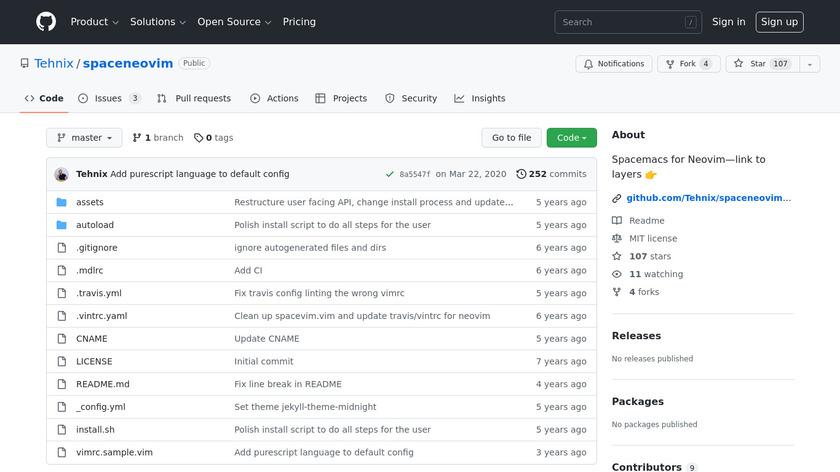The width and height of the screenshot is (840, 472).
Task: Click the GitHub logo icon
Action: (x=46, y=22)
